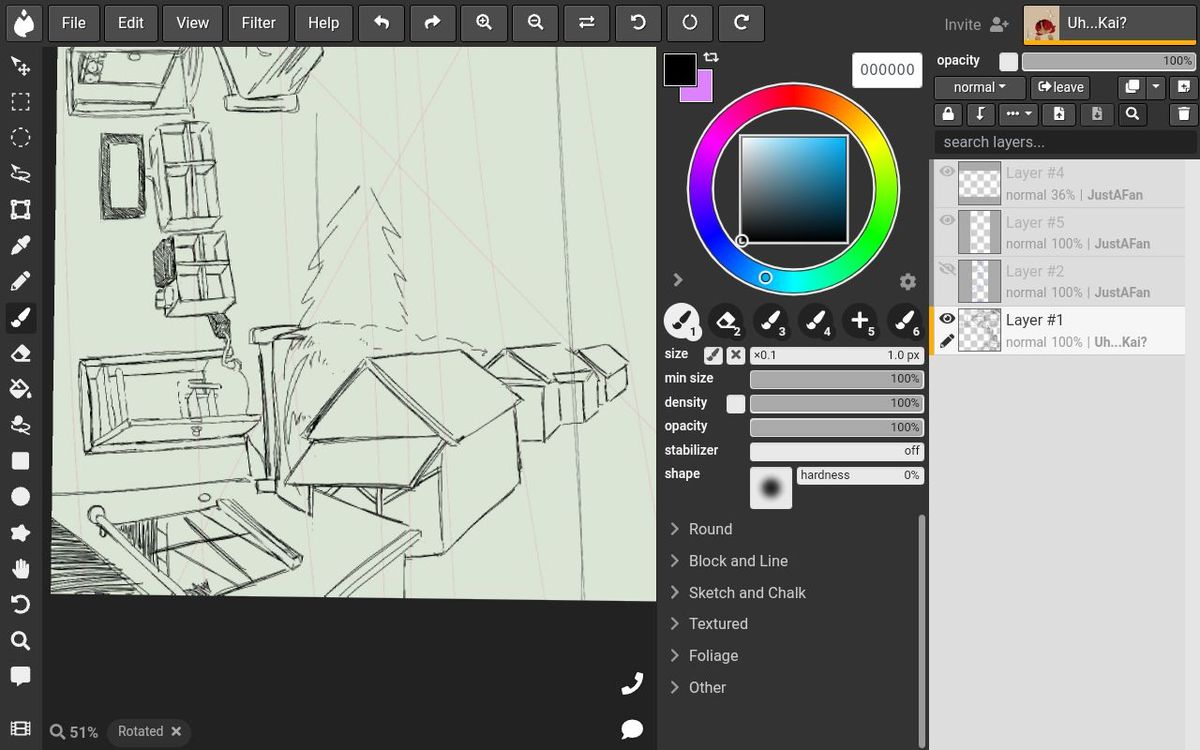Select the Move tool in left toolbar
This screenshot has width=1200, height=750.
pos(20,66)
